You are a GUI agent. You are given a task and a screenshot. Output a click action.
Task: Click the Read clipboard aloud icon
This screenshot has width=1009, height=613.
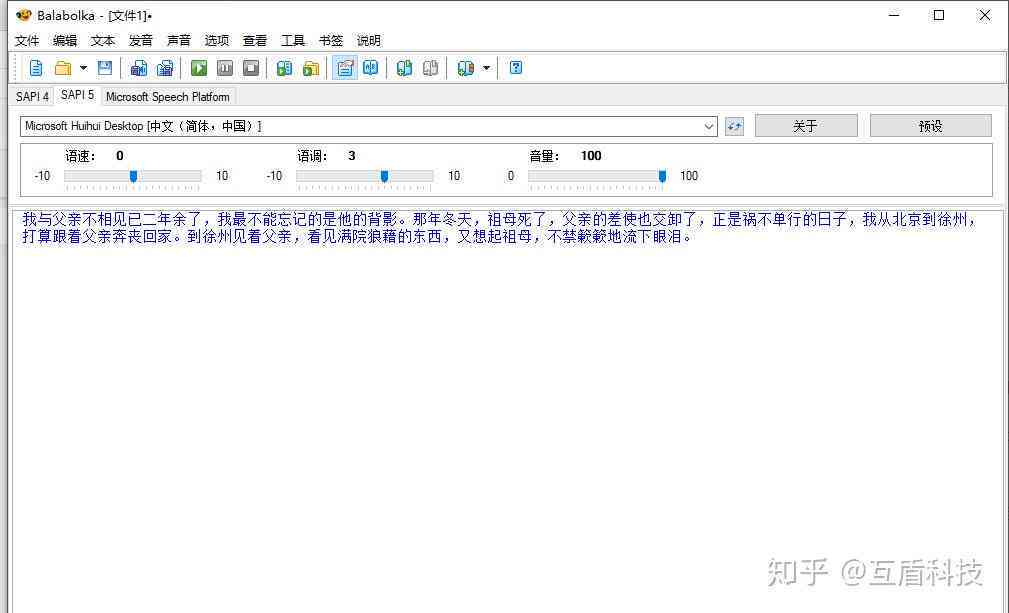pos(284,68)
